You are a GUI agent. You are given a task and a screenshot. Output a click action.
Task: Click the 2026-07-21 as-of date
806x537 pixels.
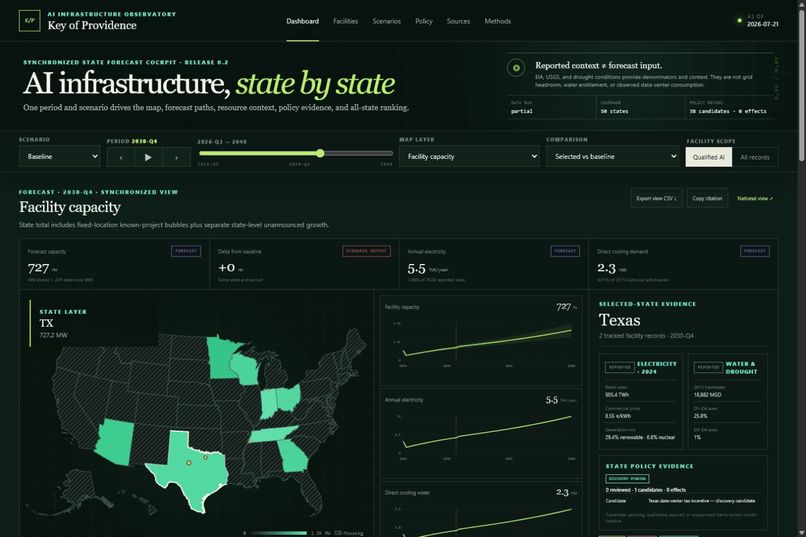(762, 24)
